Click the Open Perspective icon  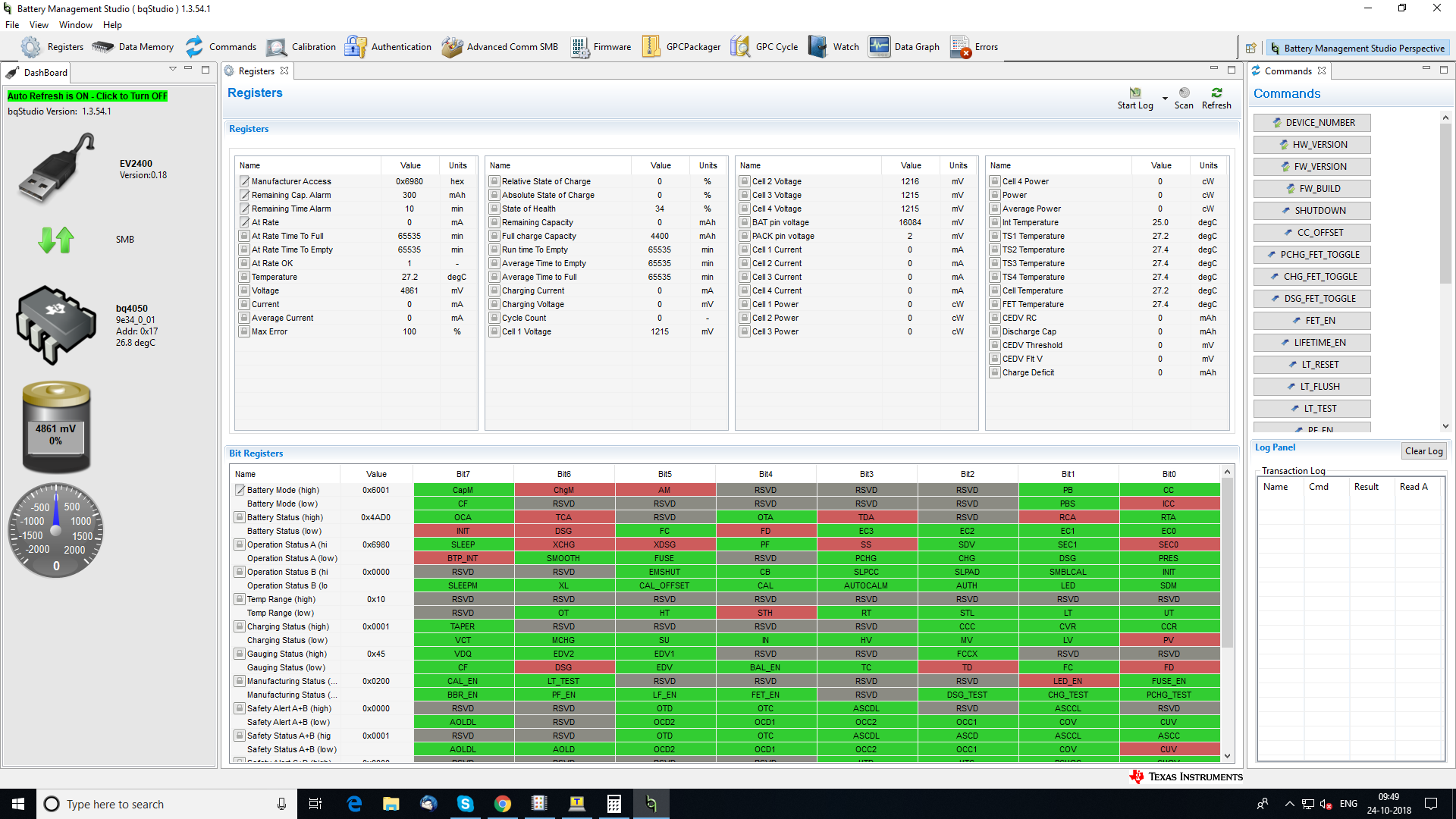[1251, 48]
